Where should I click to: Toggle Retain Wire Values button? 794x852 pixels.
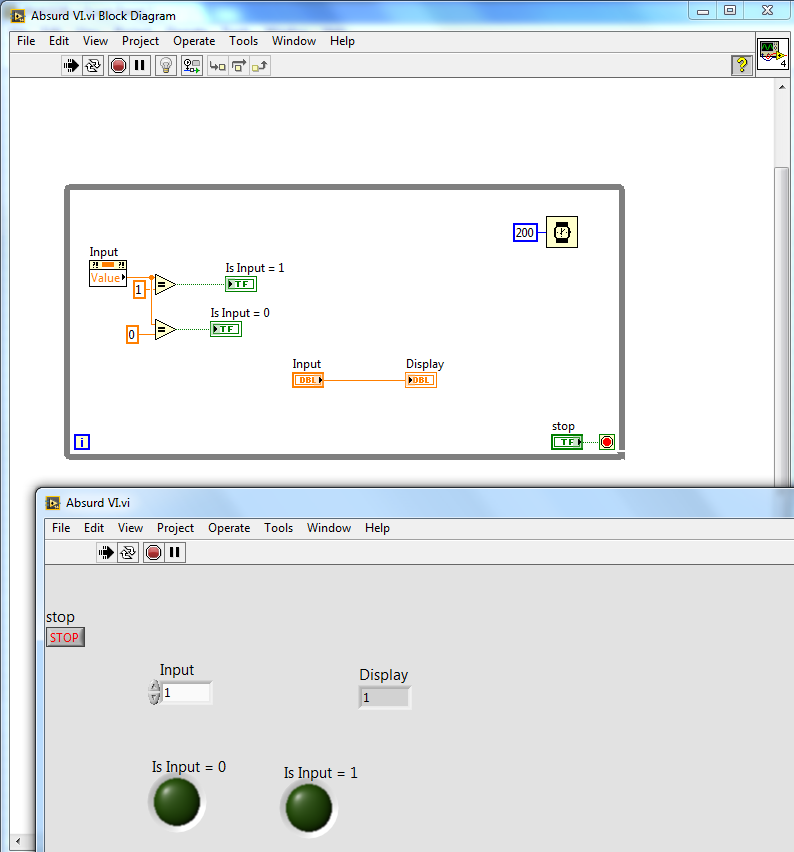pos(191,66)
